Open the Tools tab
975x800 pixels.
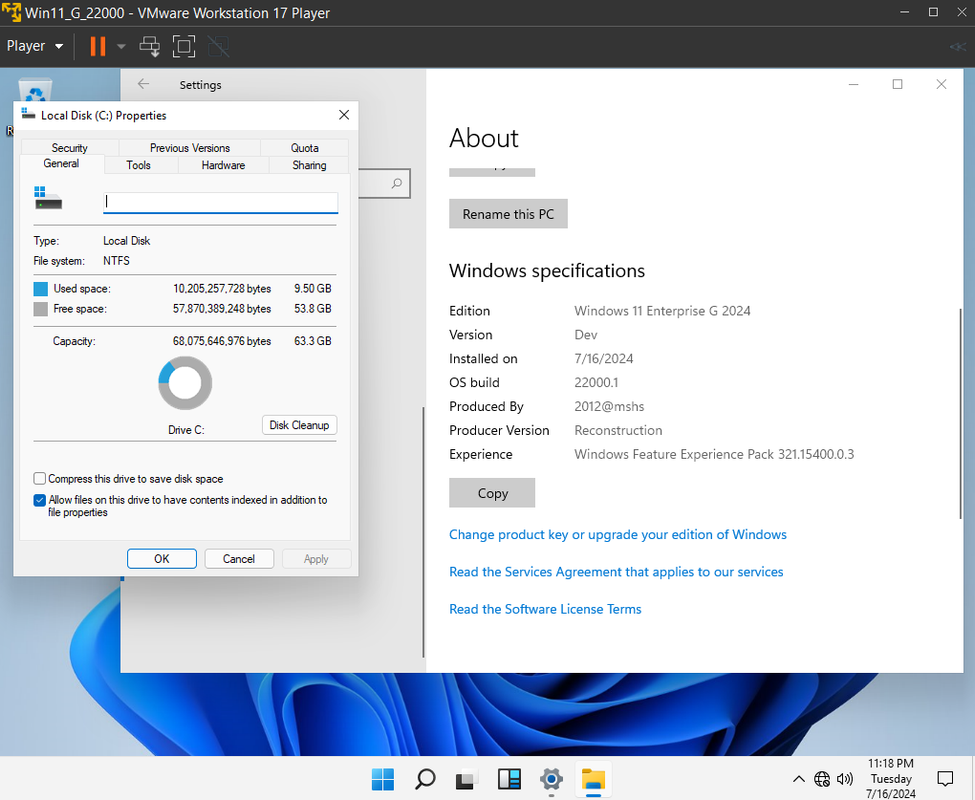139,165
